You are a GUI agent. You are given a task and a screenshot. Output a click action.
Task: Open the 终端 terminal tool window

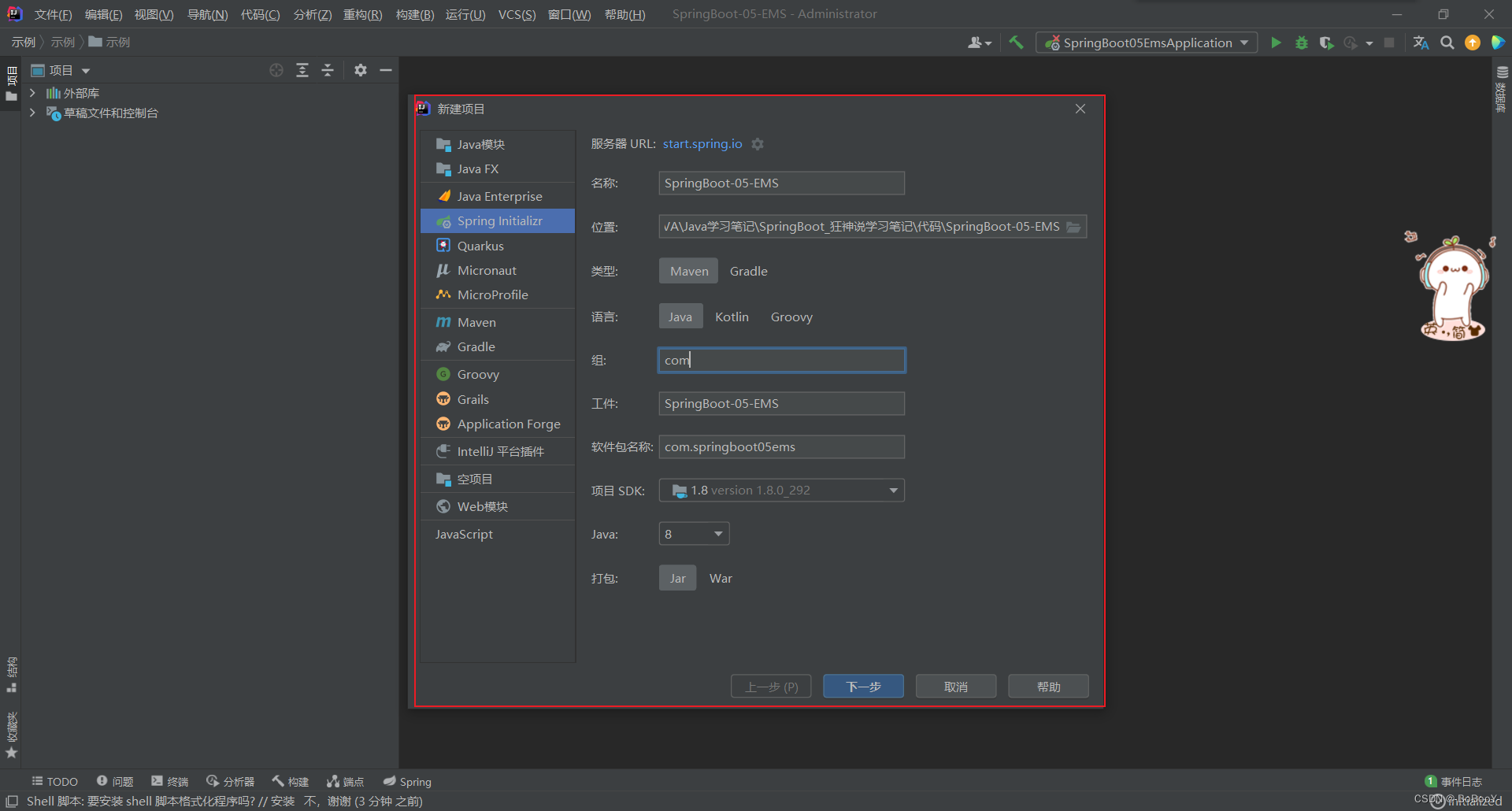170,781
